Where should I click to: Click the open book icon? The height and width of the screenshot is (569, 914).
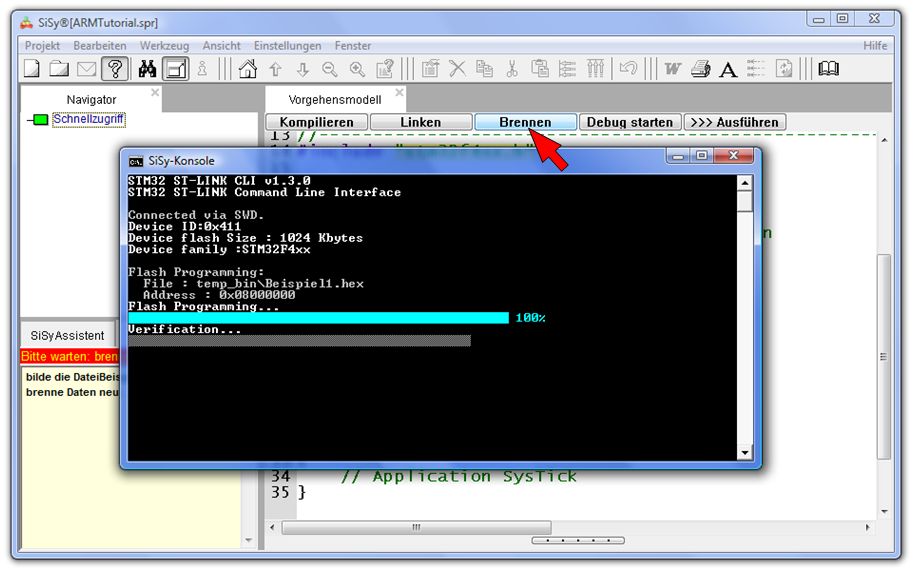[828, 68]
